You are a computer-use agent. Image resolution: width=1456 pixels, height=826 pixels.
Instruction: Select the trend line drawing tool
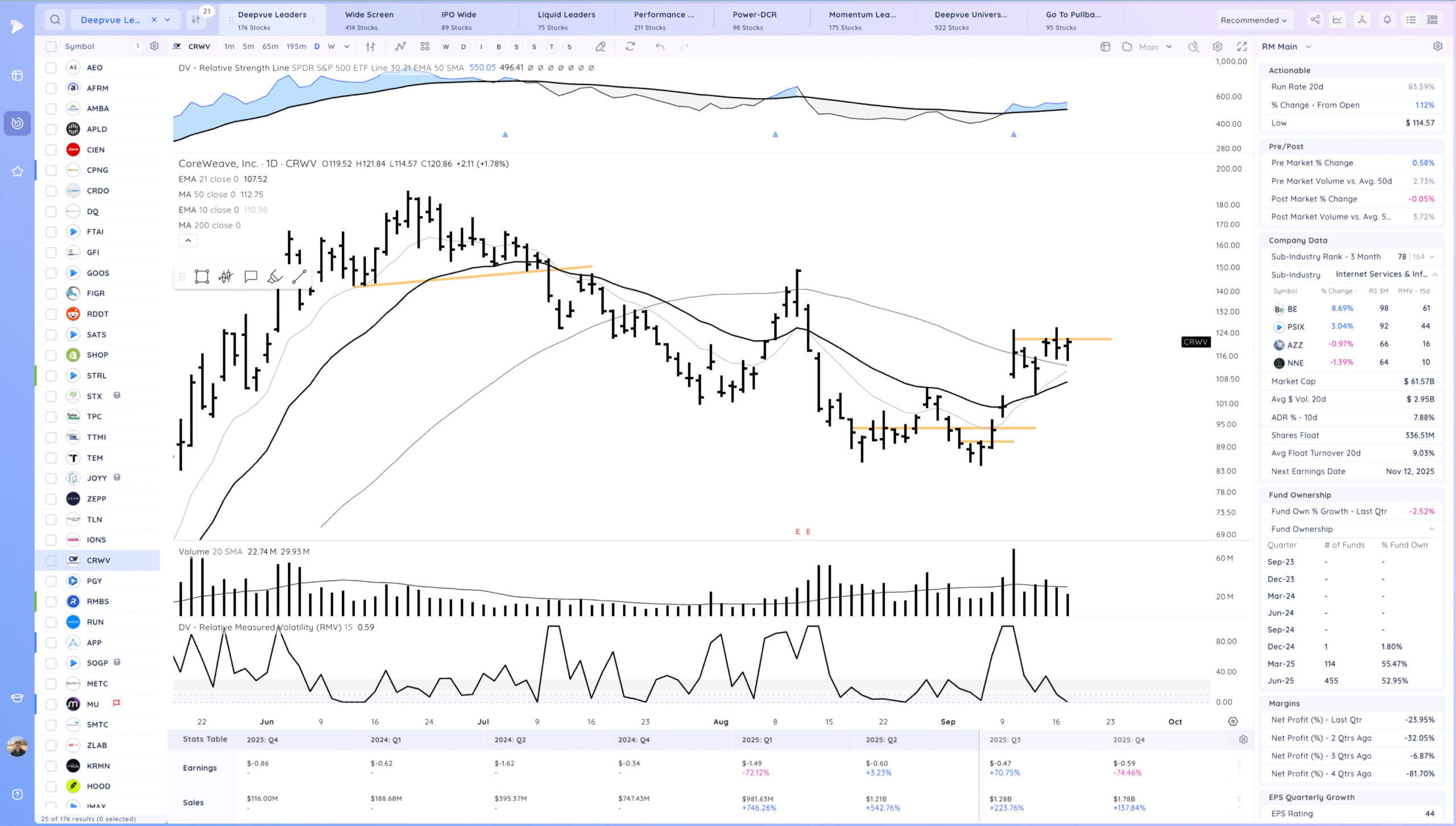pos(299,277)
